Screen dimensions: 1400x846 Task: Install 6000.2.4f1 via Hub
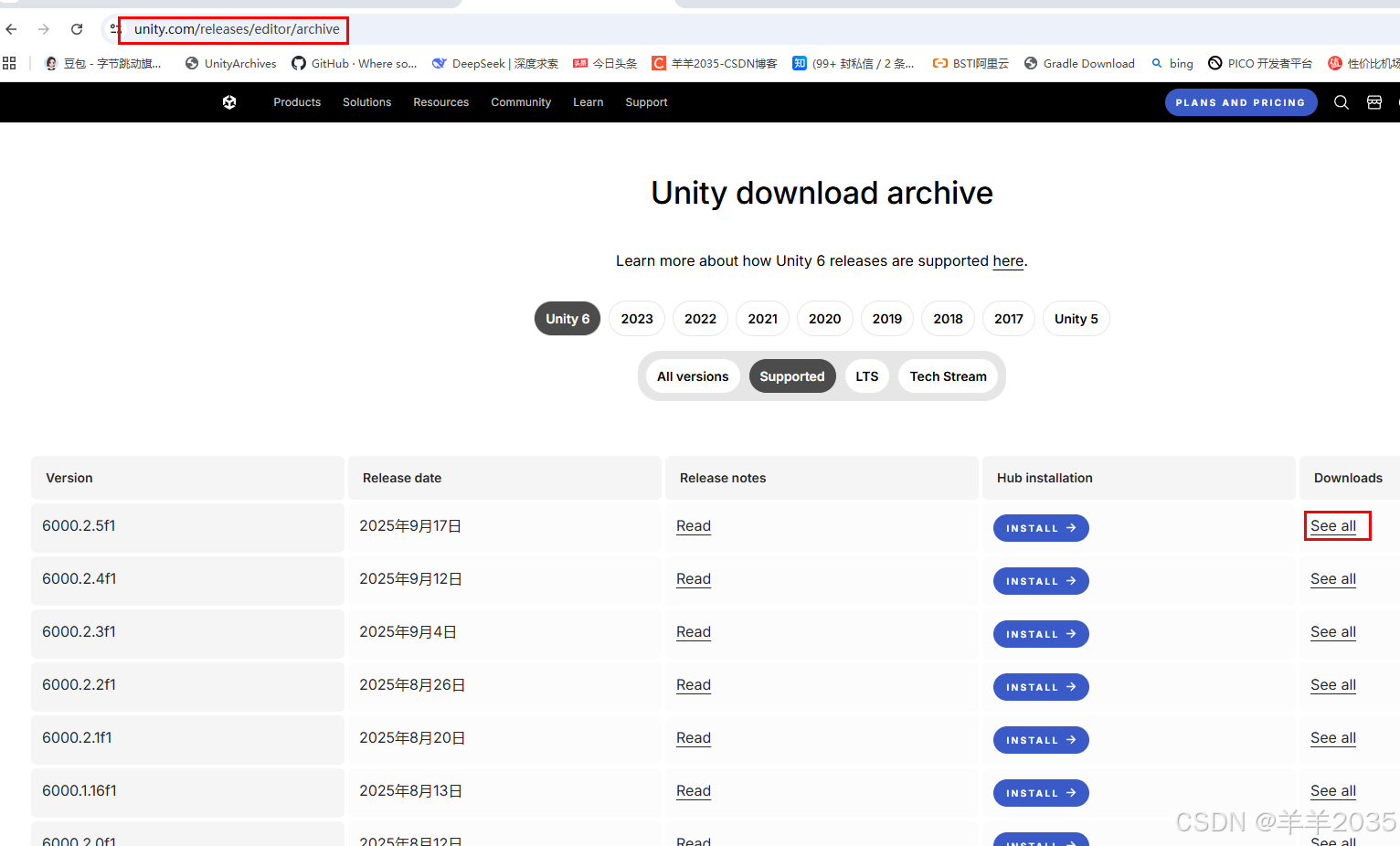[x=1041, y=581]
